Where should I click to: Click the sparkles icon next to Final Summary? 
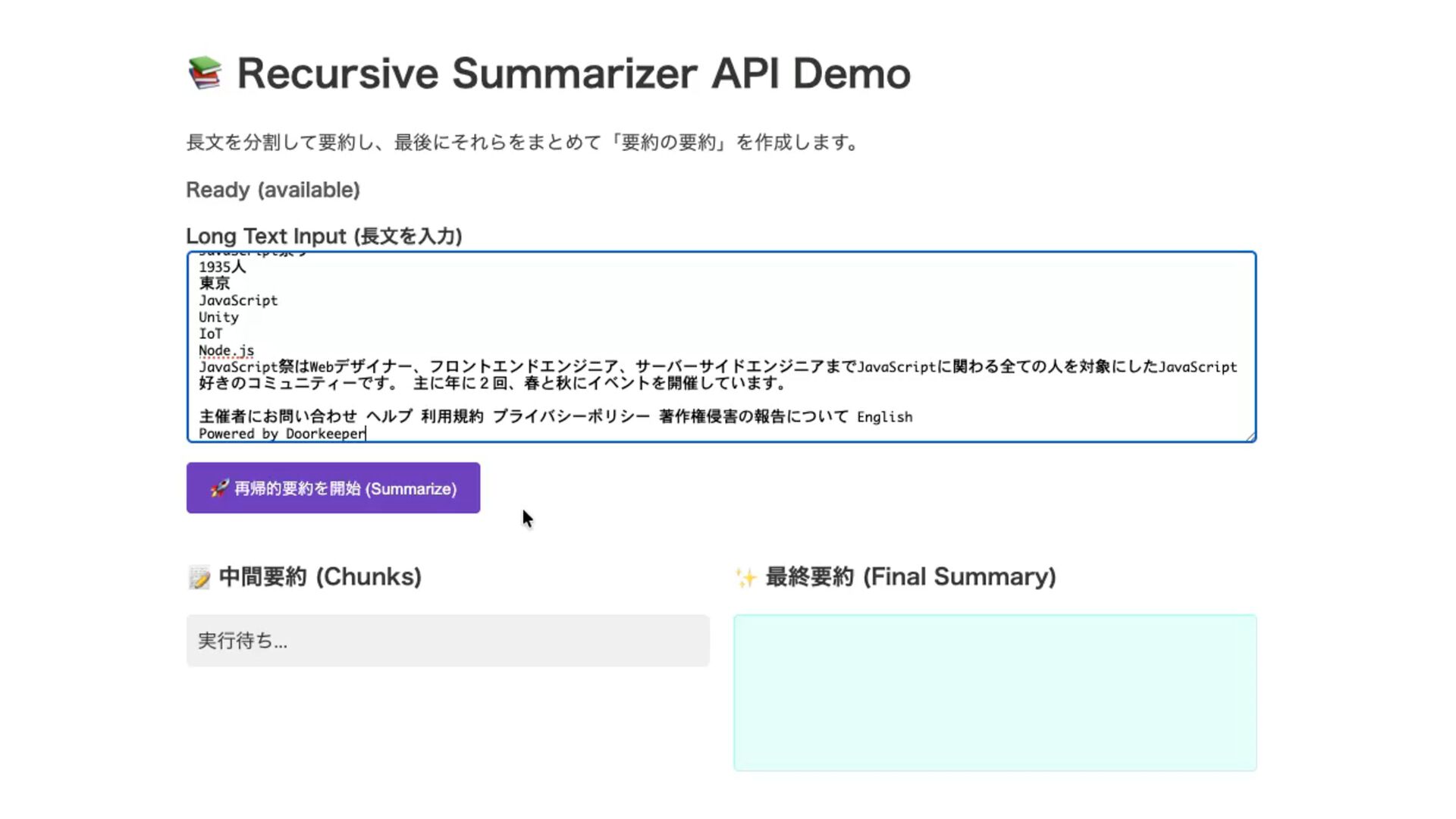coord(746,578)
